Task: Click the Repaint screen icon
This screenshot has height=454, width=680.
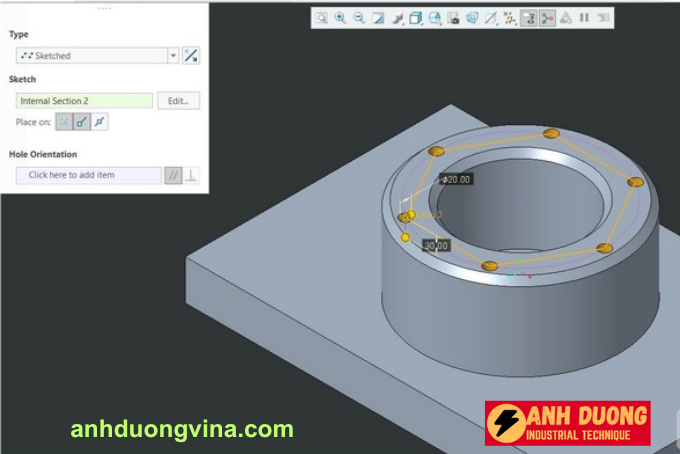Action: 377,18
